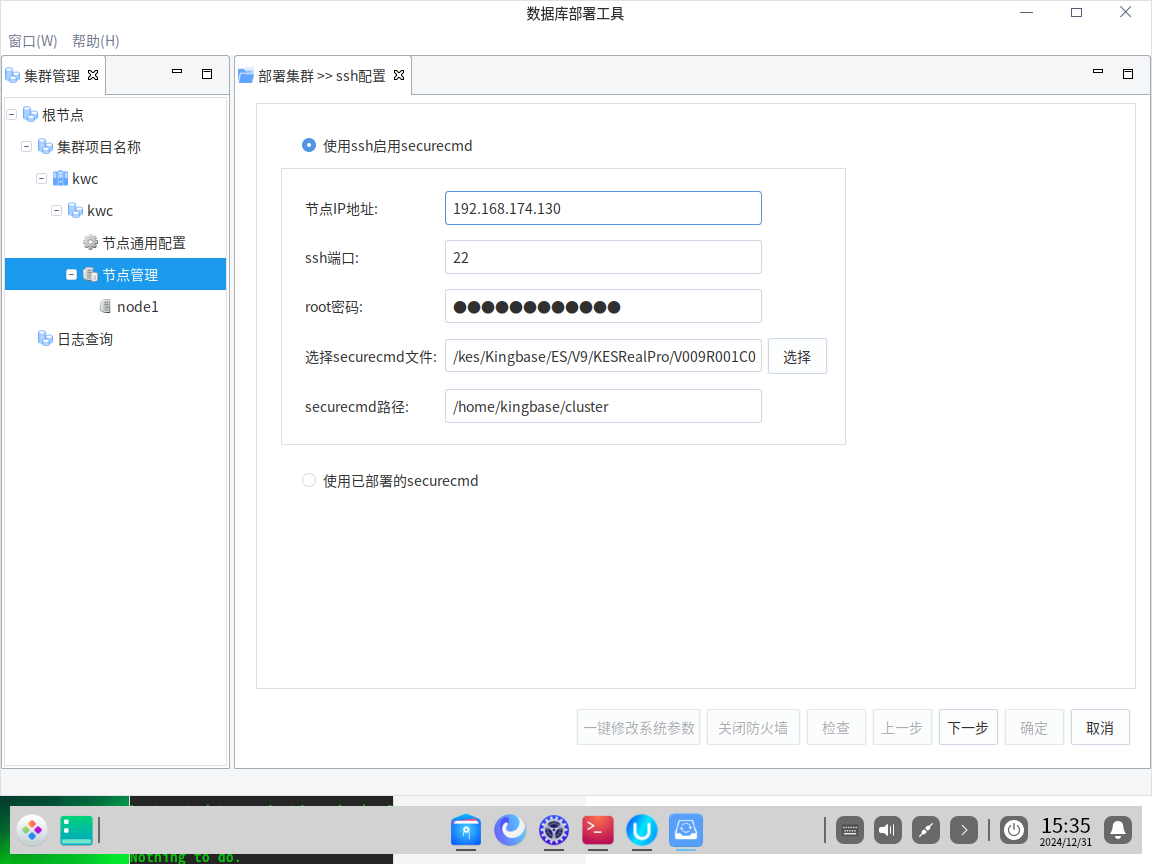Image resolution: width=1152 pixels, height=864 pixels.
Task: Open the 帮助(H) menu
Action: (x=96, y=41)
